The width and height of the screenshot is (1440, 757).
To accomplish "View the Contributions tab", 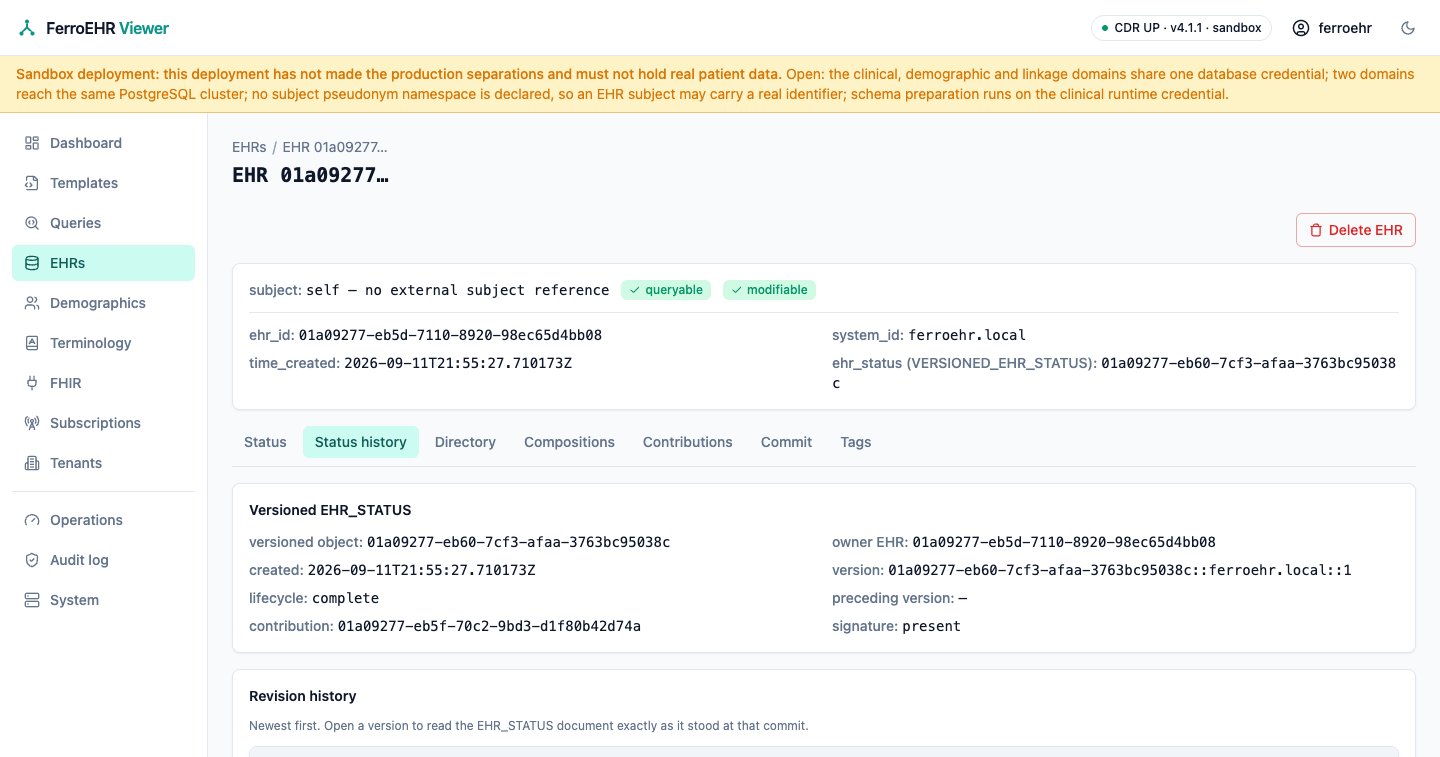I will (688, 442).
